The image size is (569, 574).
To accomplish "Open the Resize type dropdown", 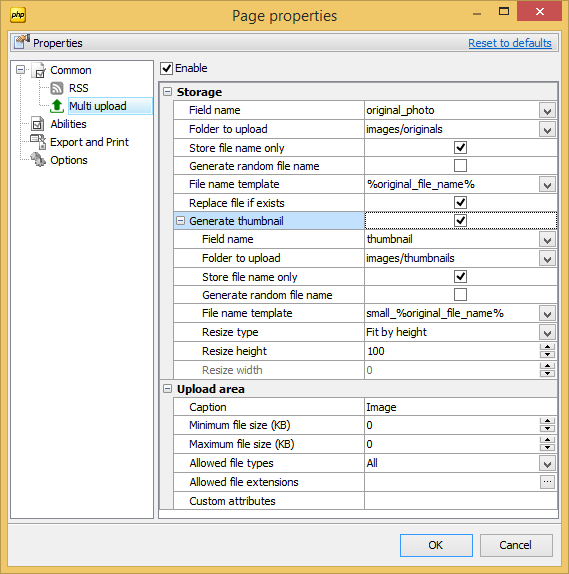I will point(547,332).
